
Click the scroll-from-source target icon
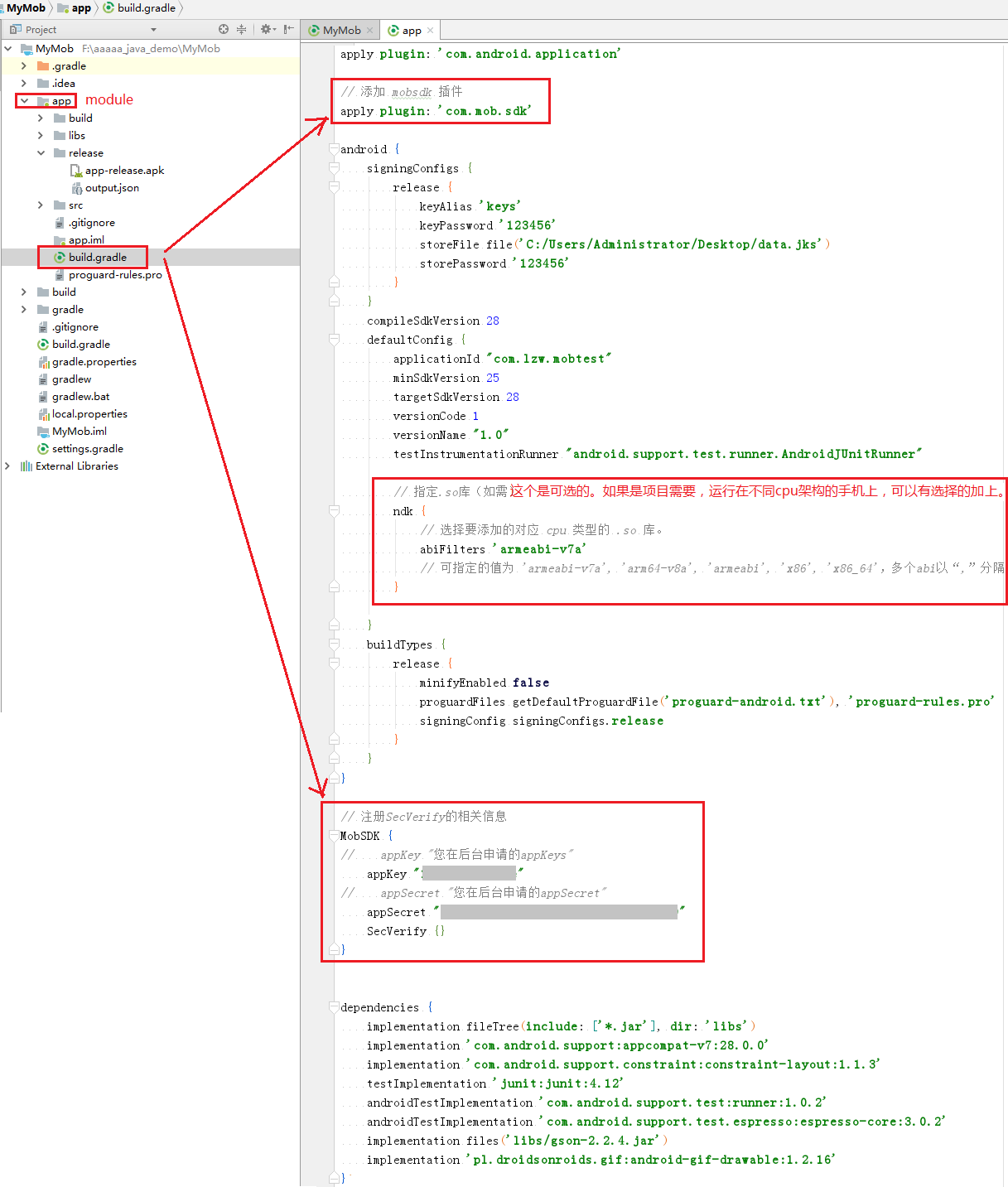(x=224, y=29)
